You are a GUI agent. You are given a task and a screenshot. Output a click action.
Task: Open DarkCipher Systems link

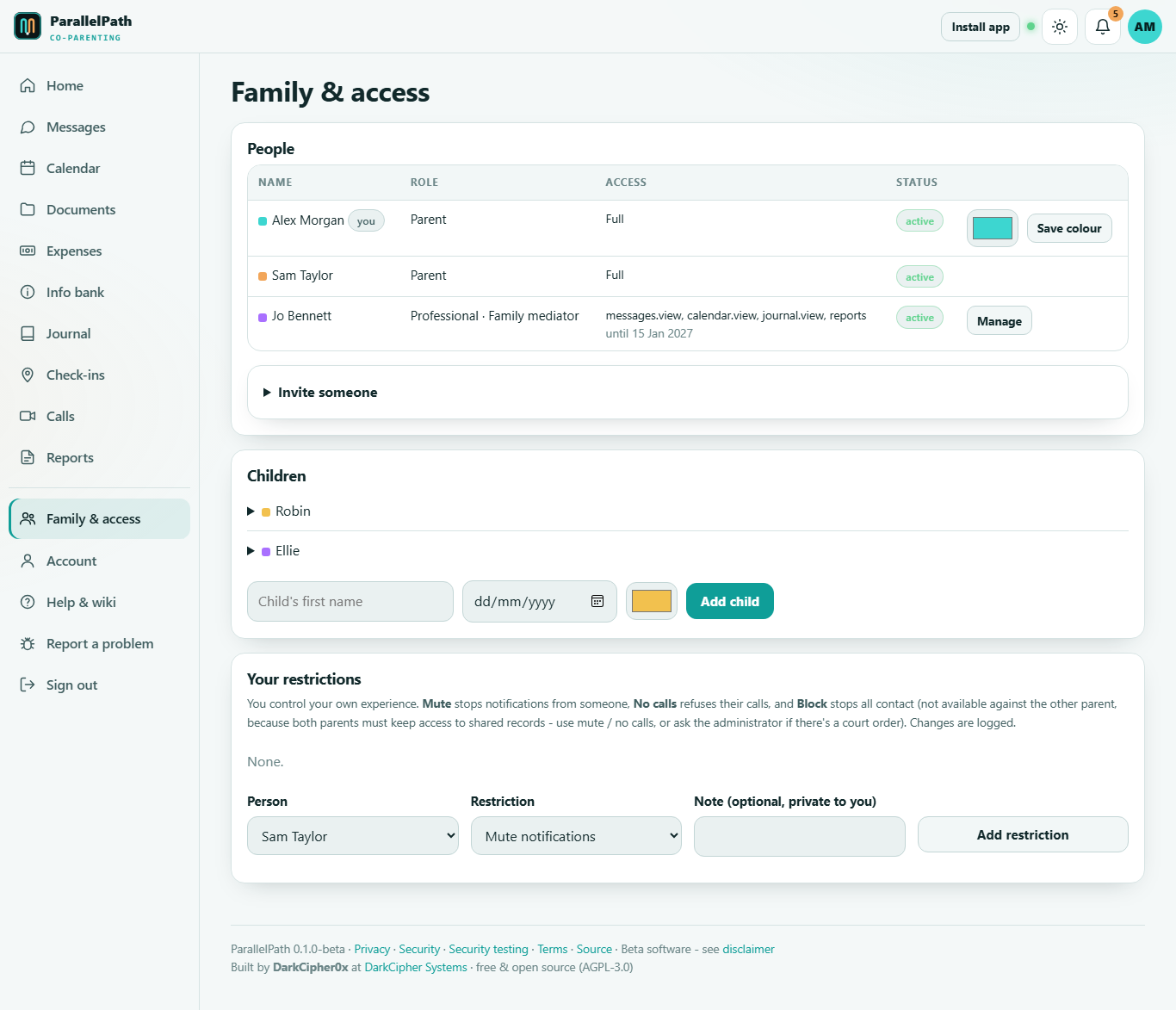coord(416,967)
